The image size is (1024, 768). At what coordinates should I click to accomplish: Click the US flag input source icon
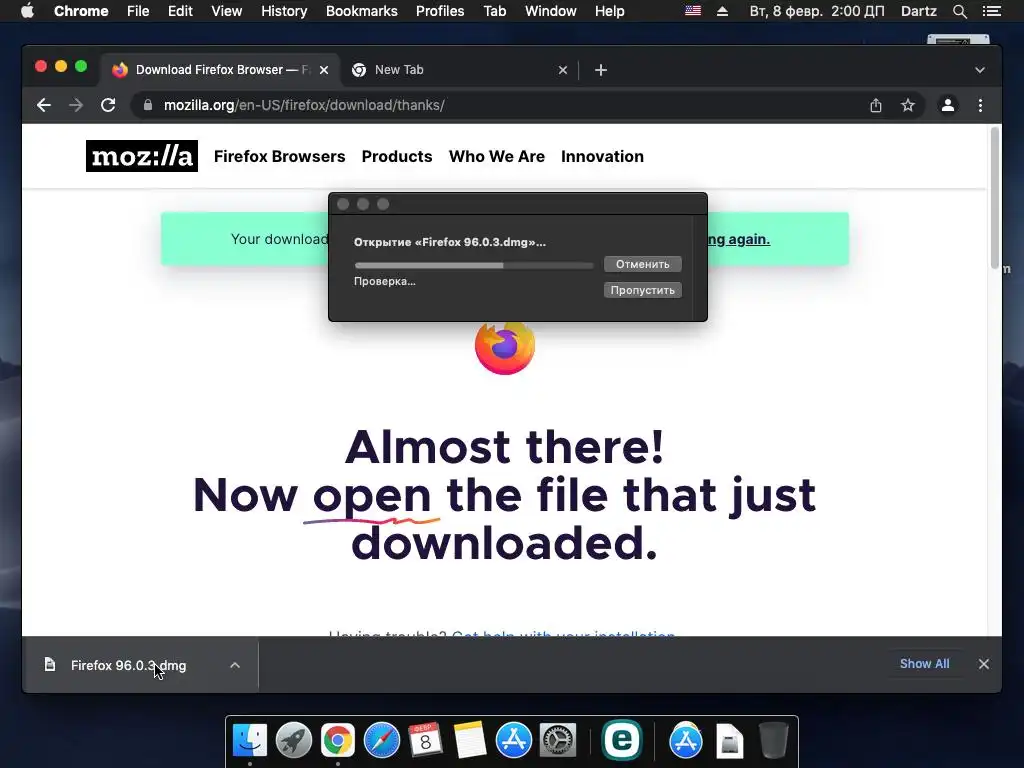[693, 11]
